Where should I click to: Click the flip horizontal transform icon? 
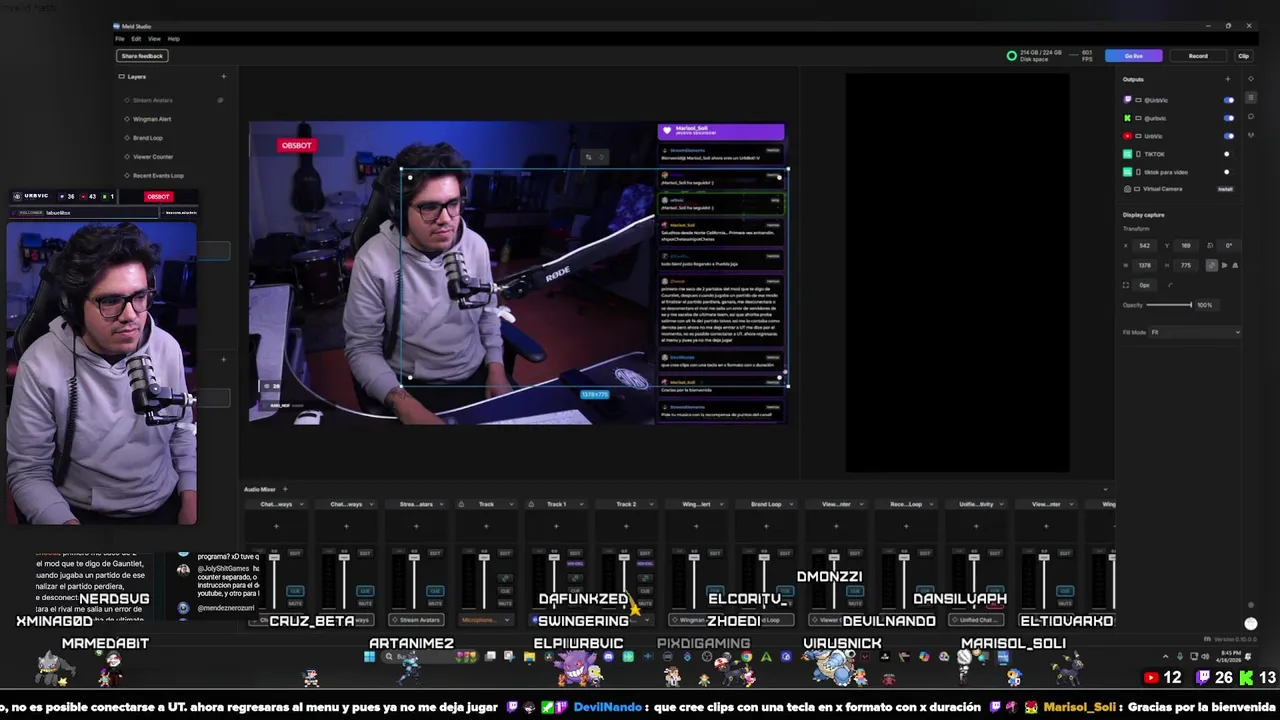[x=1224, y=265]
